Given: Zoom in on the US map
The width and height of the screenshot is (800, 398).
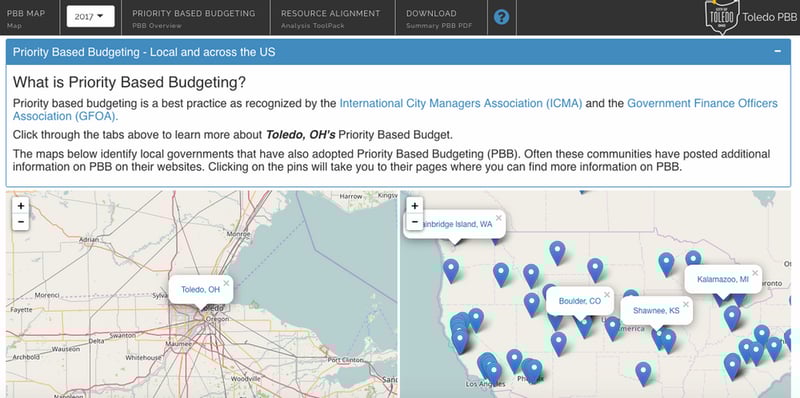Looking at the screenshot, I should click(x=414, y=206).
